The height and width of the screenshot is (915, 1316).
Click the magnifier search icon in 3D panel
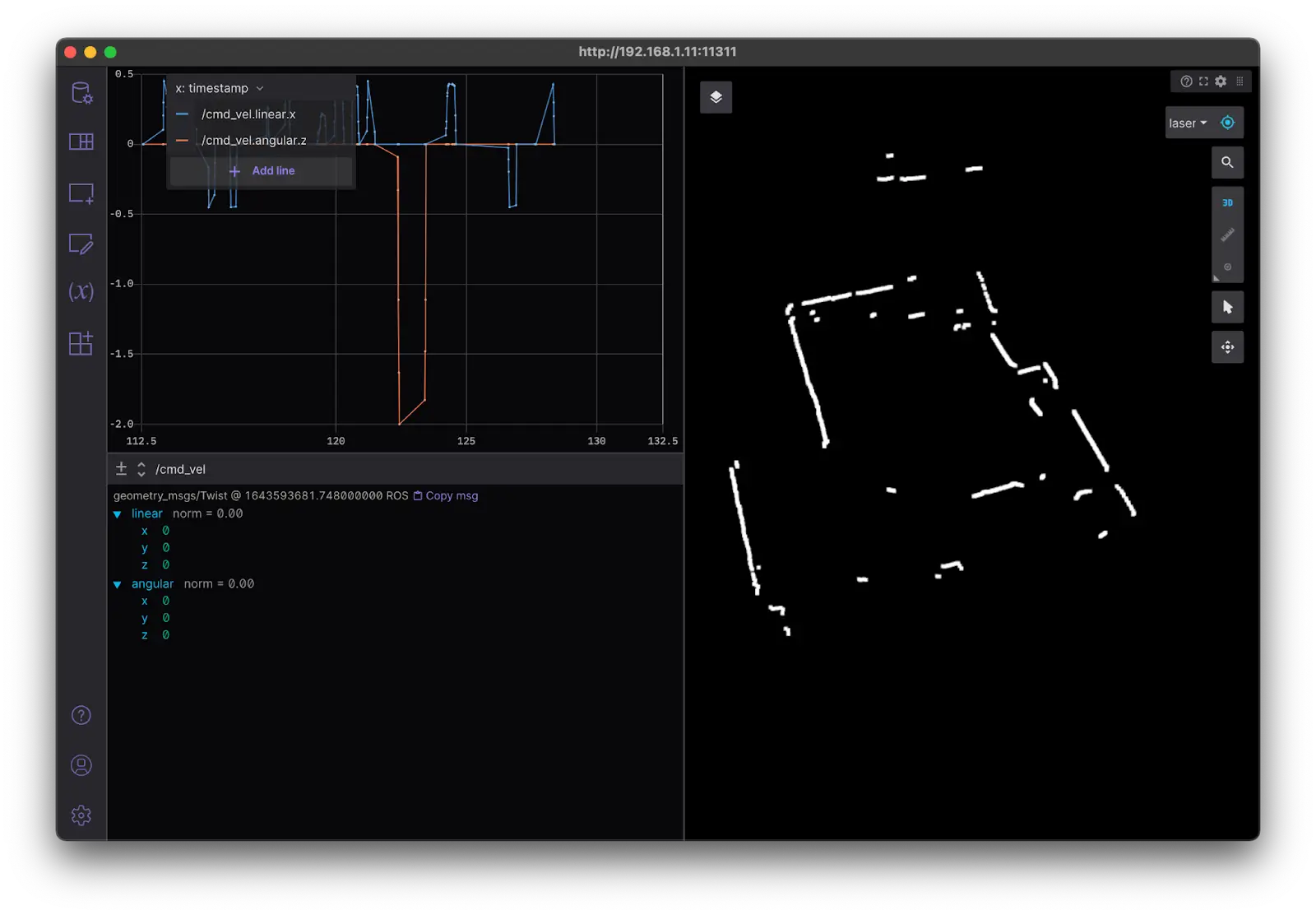coord(1227,162)
